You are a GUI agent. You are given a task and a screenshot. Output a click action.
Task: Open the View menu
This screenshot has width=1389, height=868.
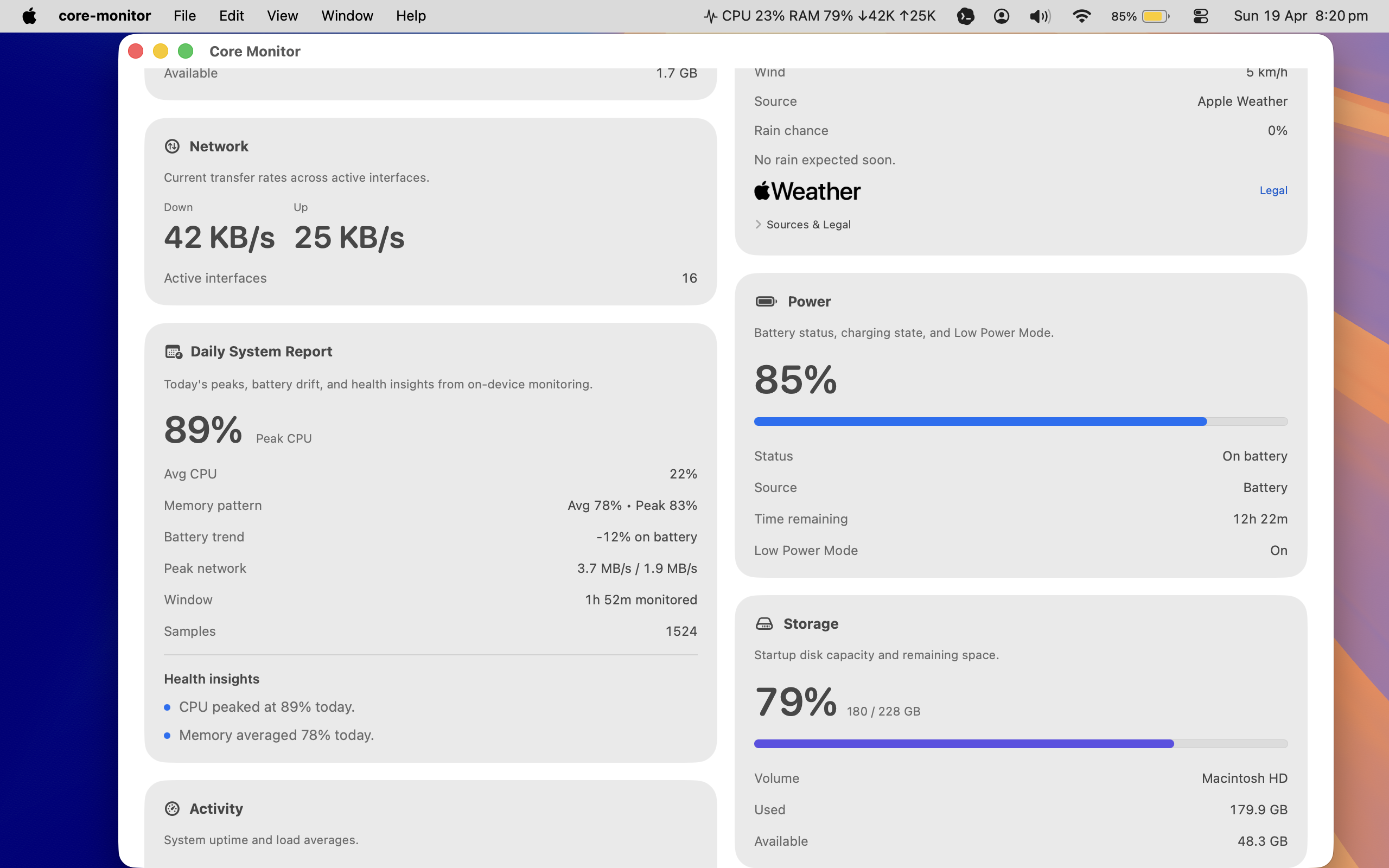point(282,16)
